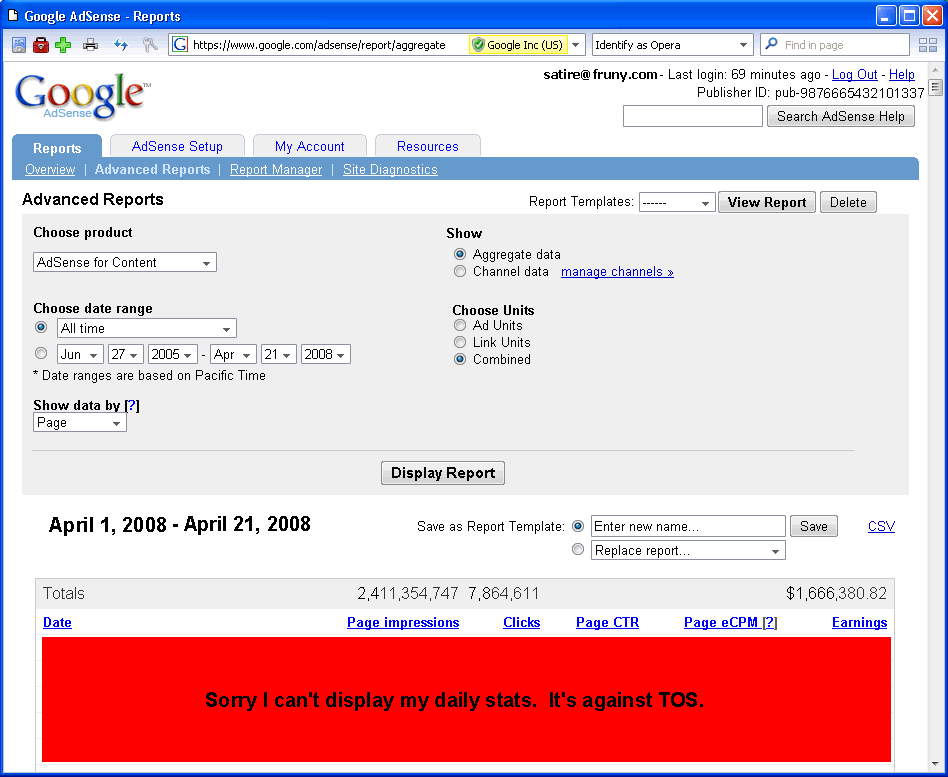Click the Search AdSense Help button
The image size is (948, 777).
tap(841, 116)
